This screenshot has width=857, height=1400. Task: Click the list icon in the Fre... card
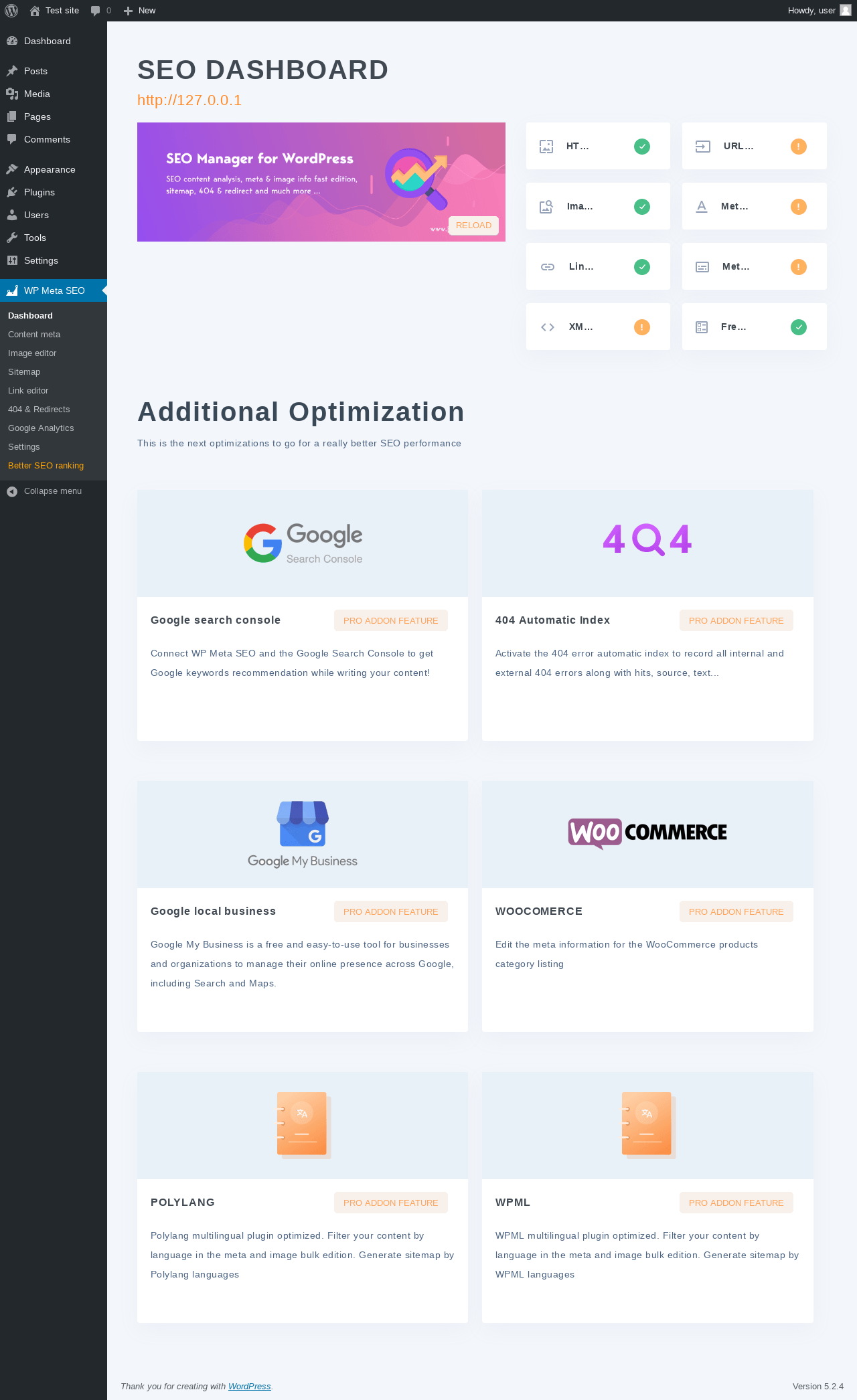(x=702, y=327)
